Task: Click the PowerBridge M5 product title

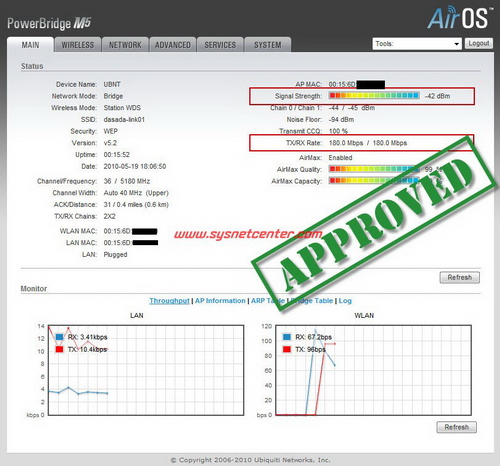Action: [x=49, y=23]
